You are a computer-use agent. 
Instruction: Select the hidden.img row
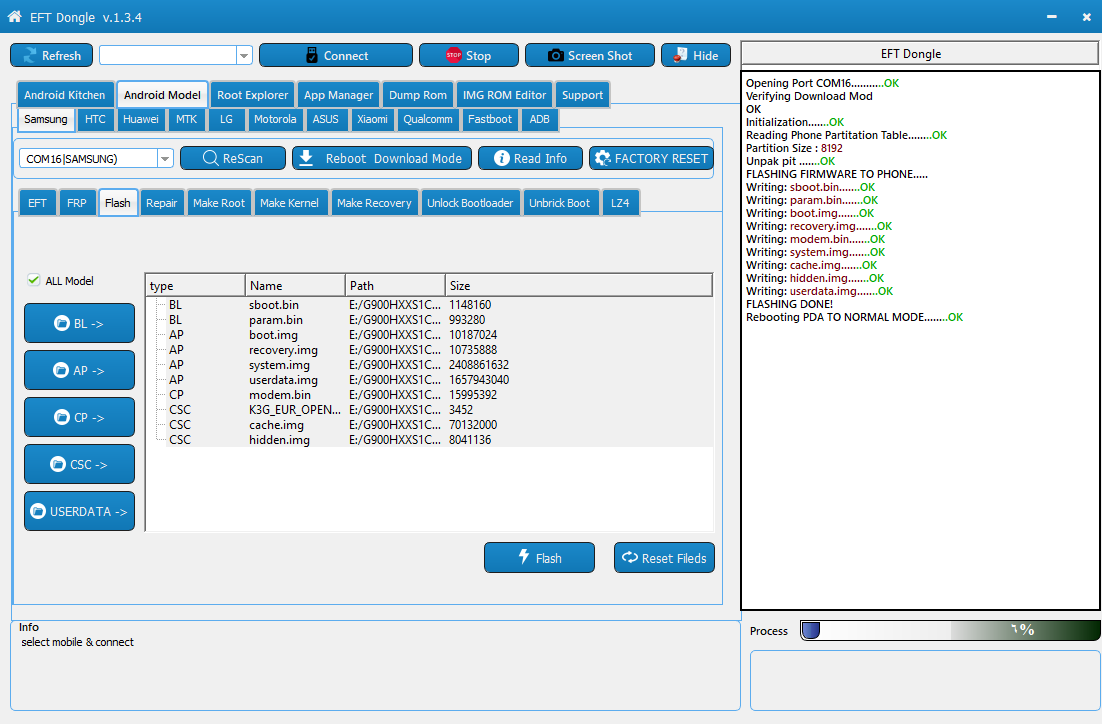pyautogui.click(x=429, y=440)
